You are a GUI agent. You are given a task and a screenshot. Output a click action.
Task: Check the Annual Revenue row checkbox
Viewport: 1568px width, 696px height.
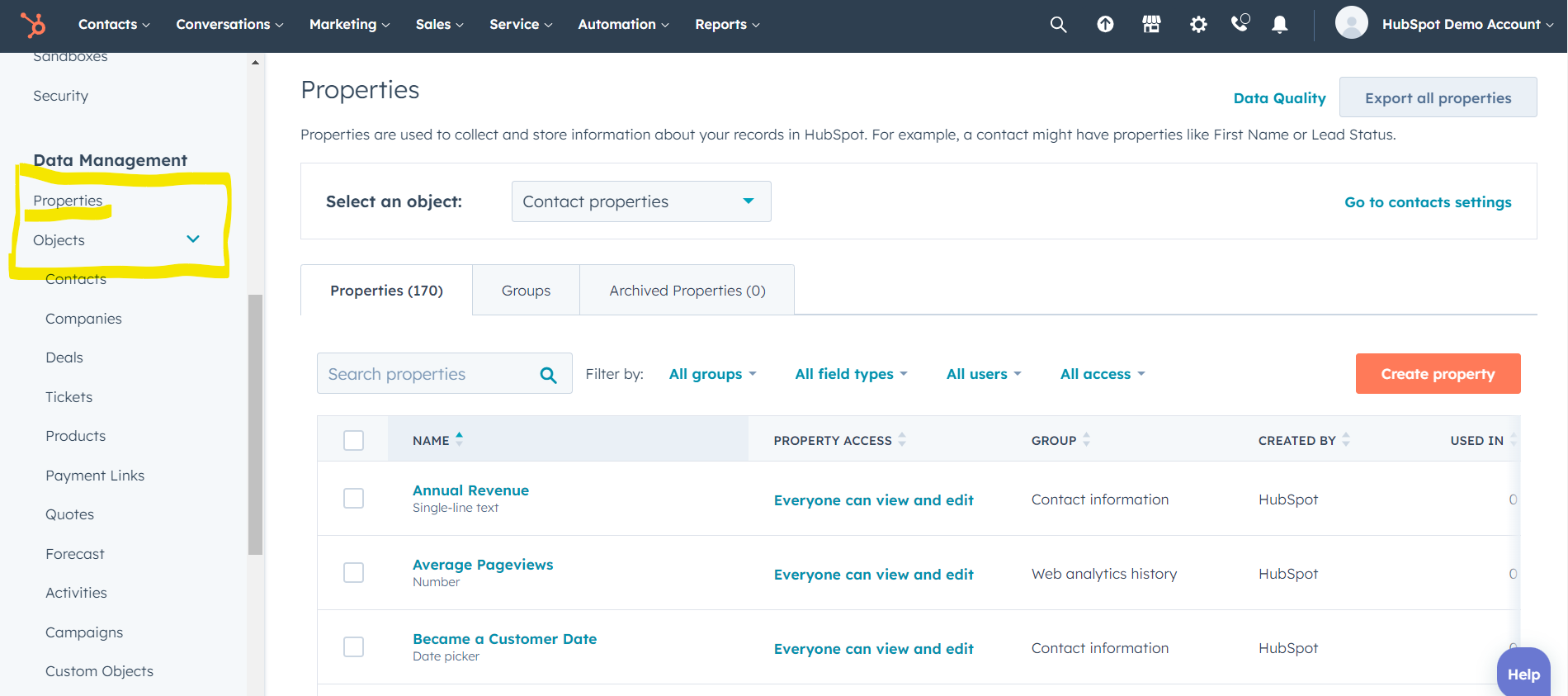353,498
